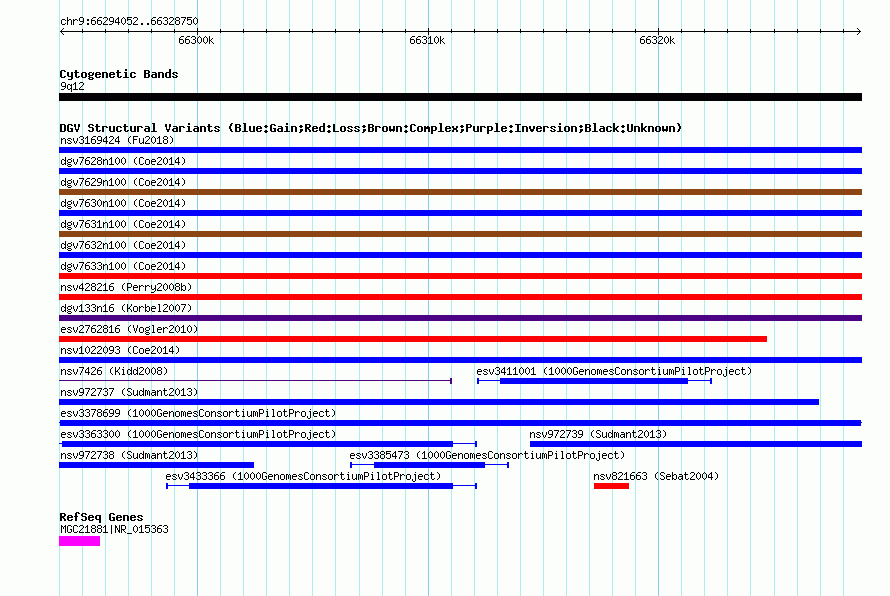Click the red nsv821663 (Sebat2004) bar
The width and height of the screenshot is (890, 596).
611,486
